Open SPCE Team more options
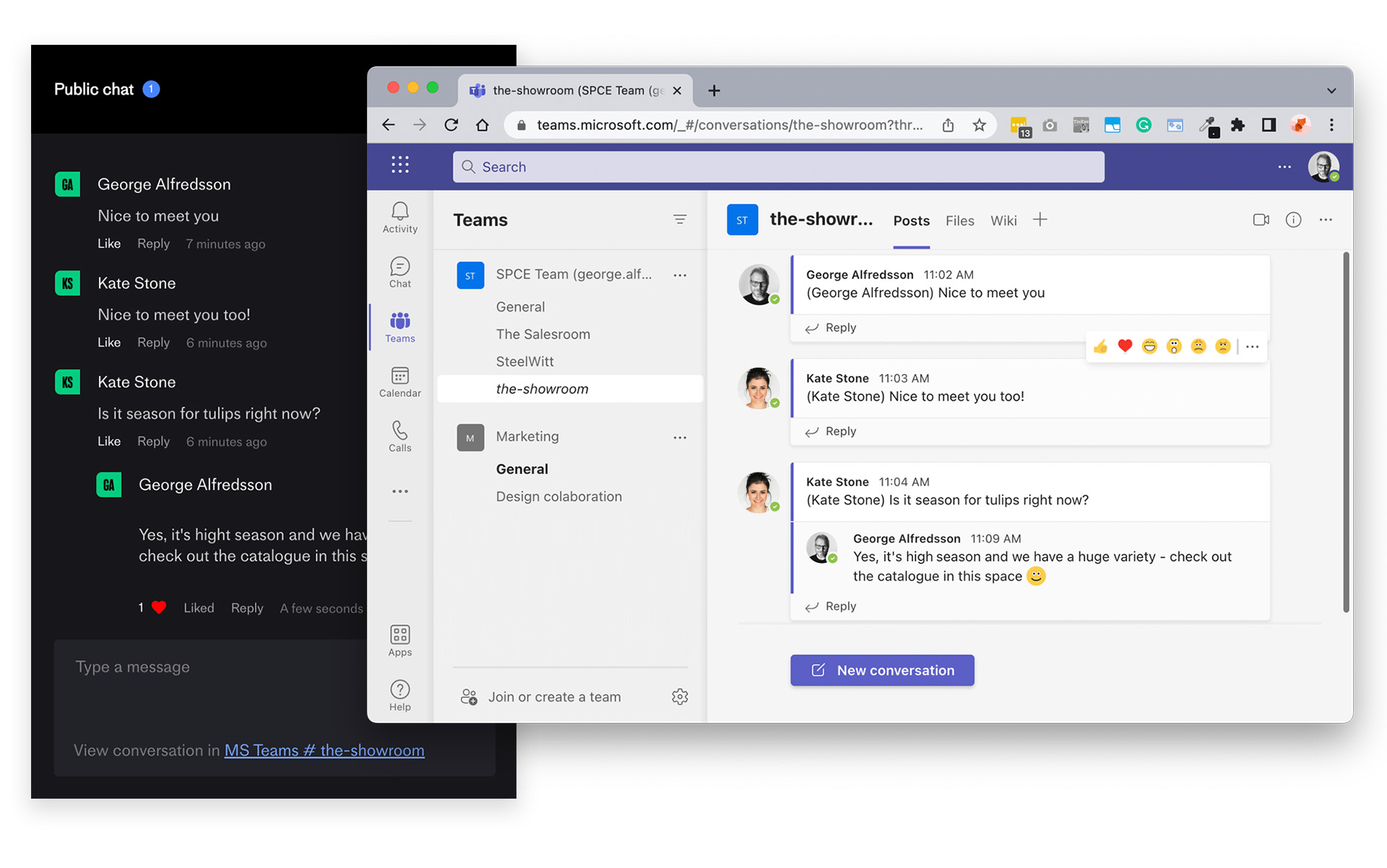 pos(679,275)
